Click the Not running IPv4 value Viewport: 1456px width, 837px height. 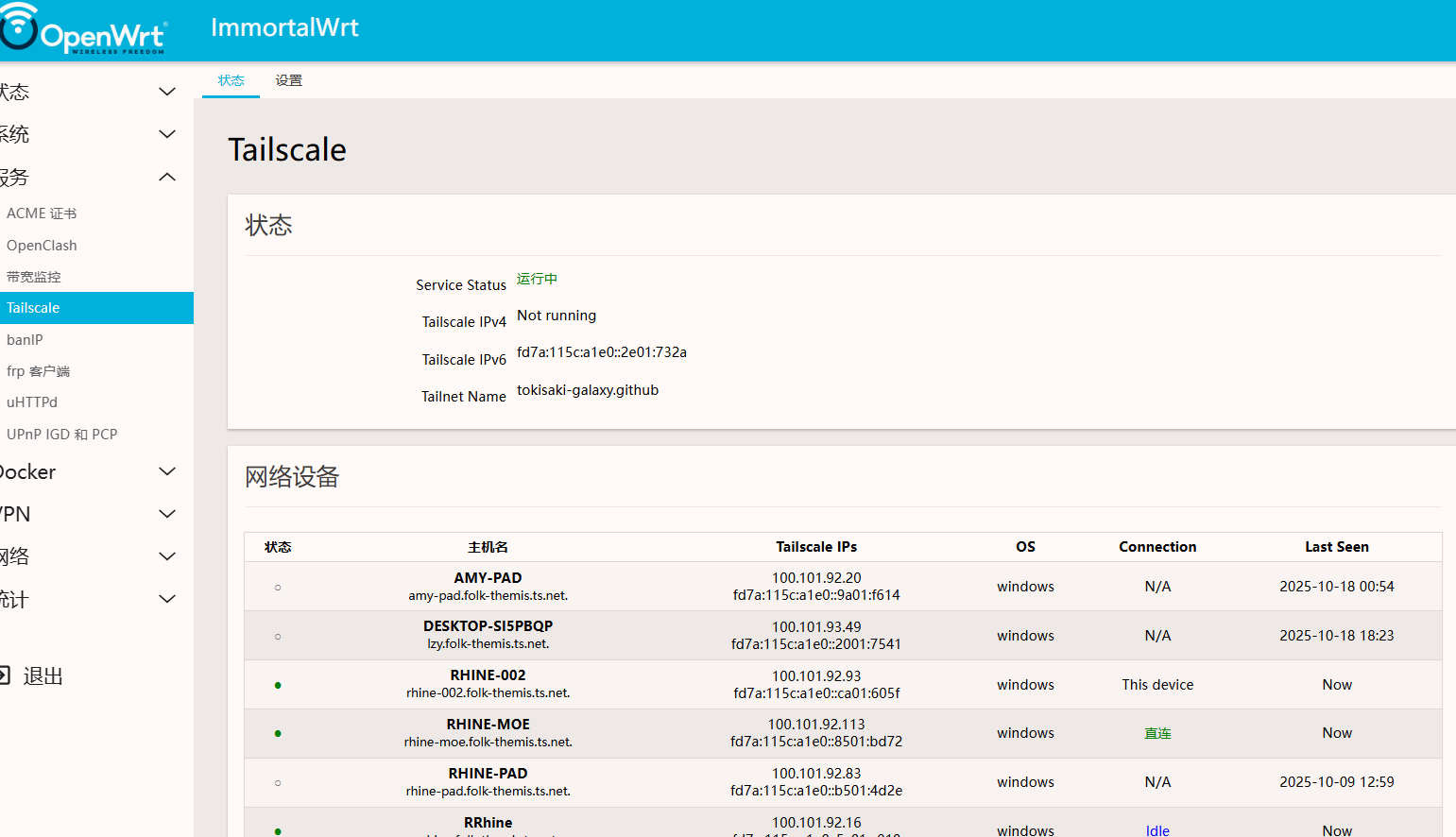557,316
